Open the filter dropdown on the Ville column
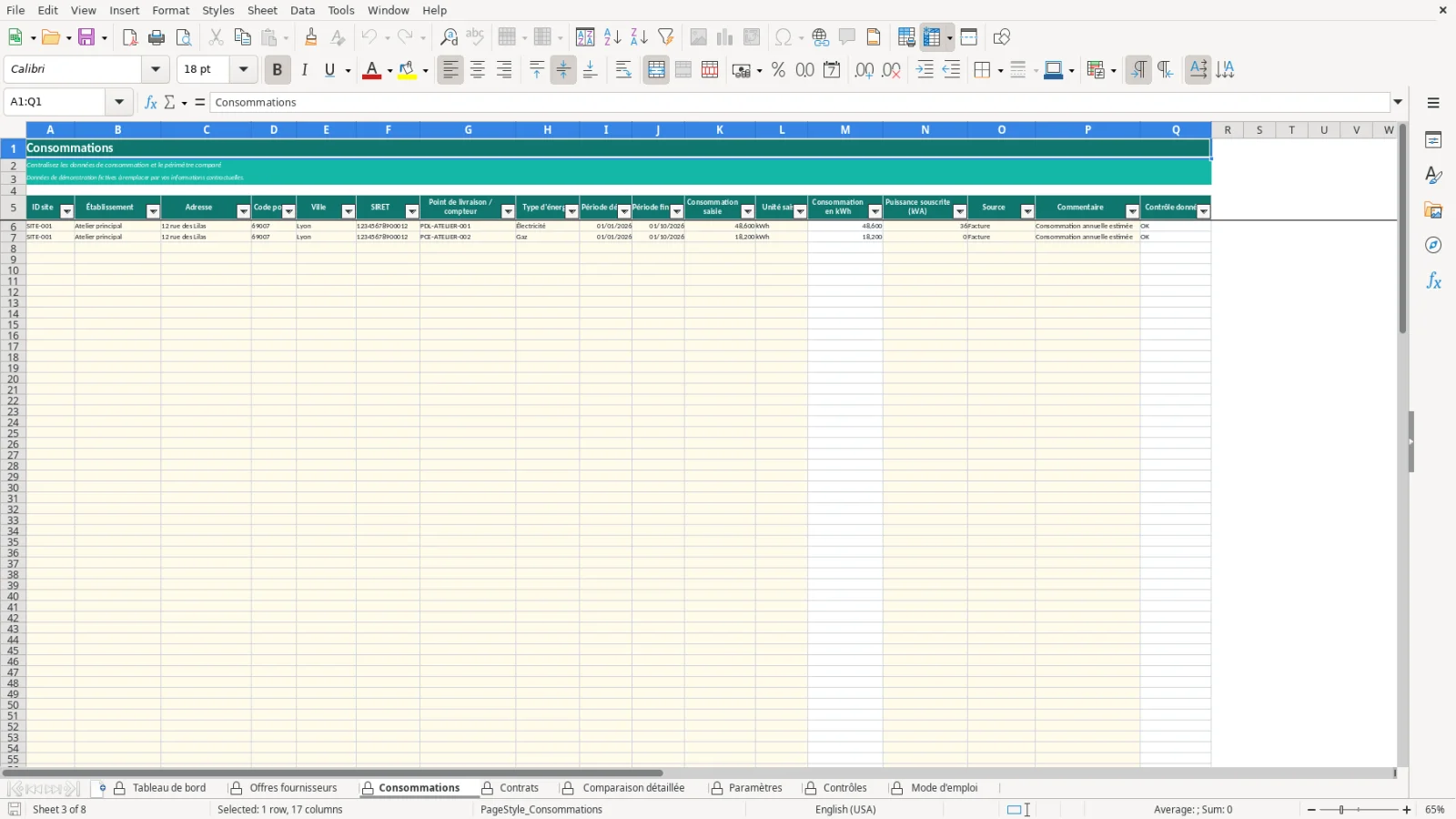The height and width of the screenshot is (819, 1456). click(348, 211)
